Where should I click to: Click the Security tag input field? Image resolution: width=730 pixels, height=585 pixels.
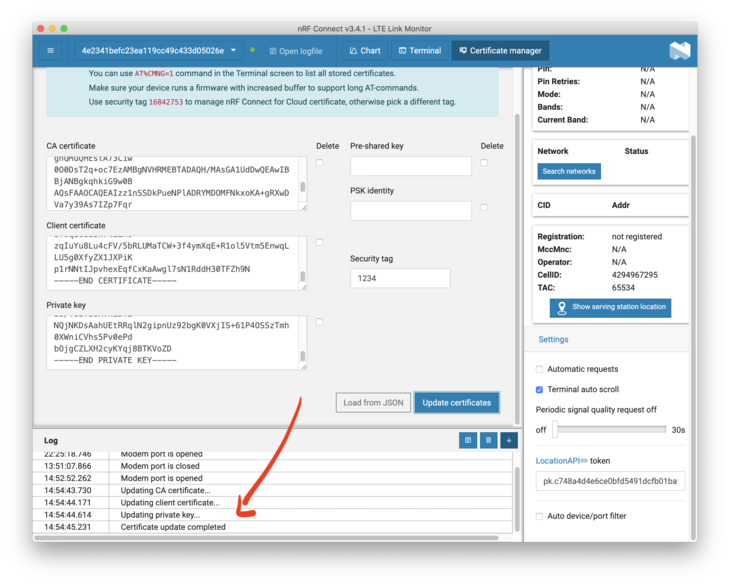(x=399, y=278)
